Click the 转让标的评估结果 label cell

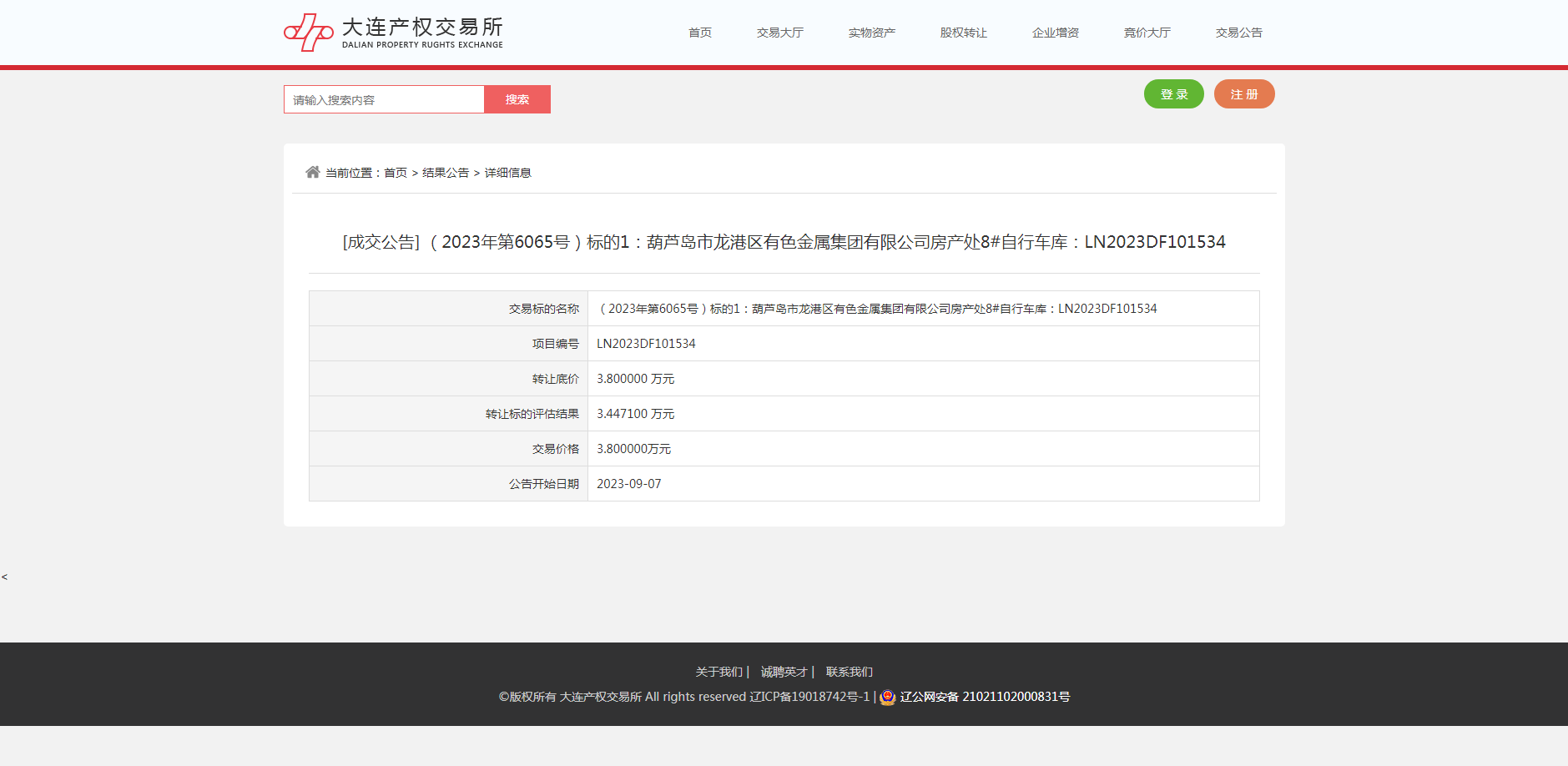(x=449, y=414)
